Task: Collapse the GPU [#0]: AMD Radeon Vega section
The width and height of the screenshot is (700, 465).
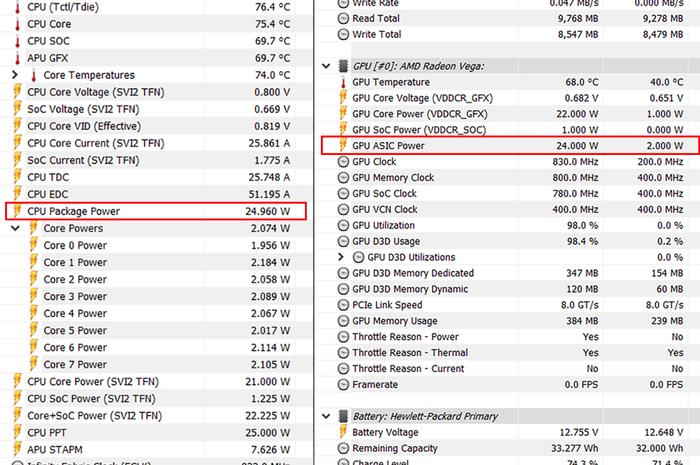Action: pos(326,66)
